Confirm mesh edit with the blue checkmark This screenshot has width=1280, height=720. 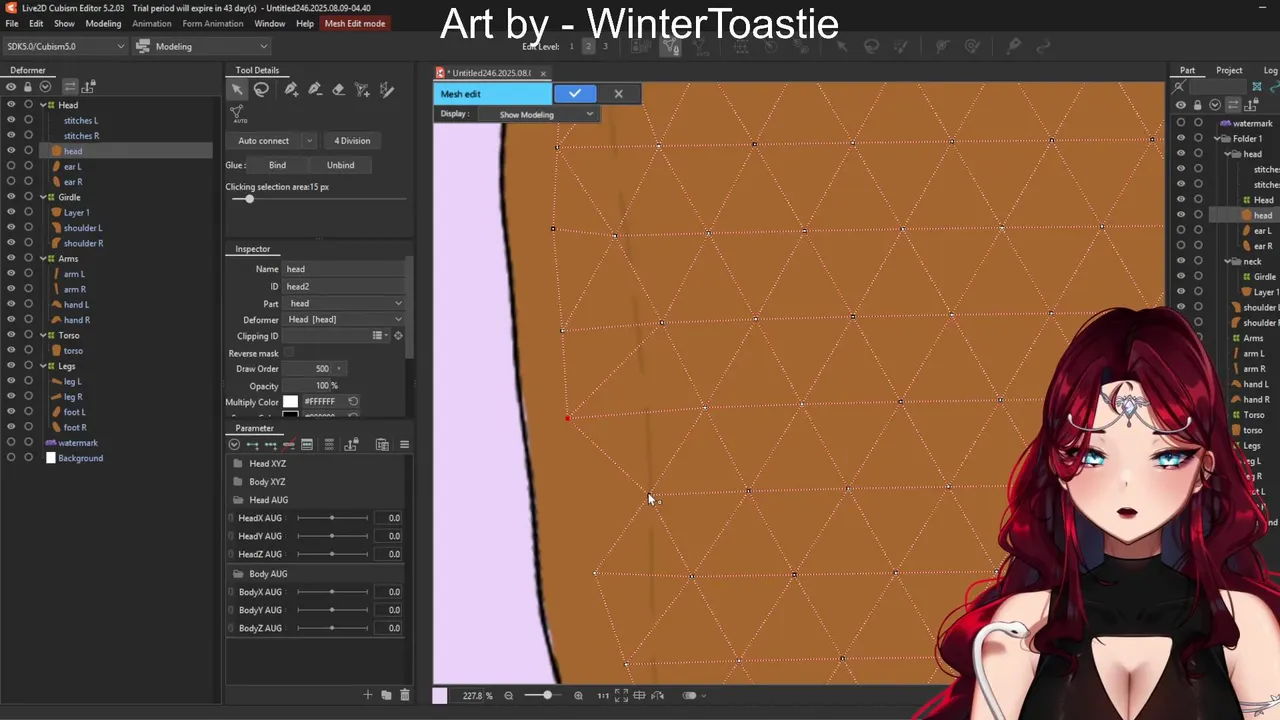coord(575,94)
